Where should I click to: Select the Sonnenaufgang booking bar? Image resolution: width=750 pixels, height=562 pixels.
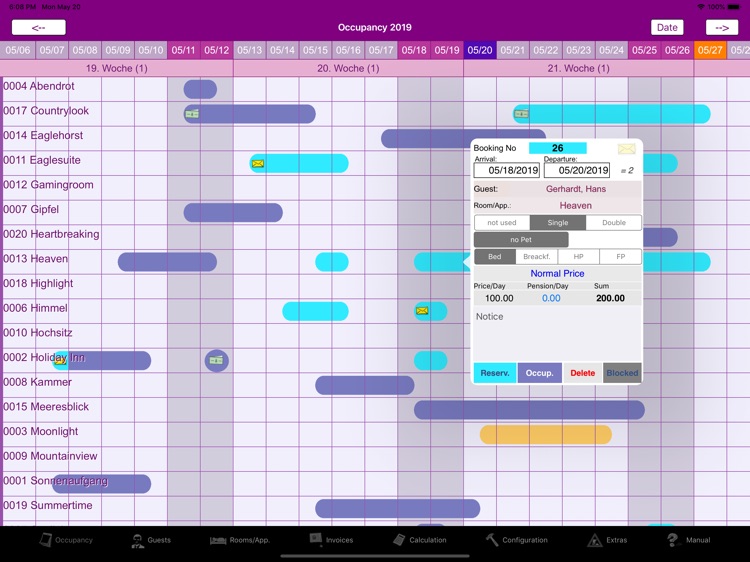[101, 484]
